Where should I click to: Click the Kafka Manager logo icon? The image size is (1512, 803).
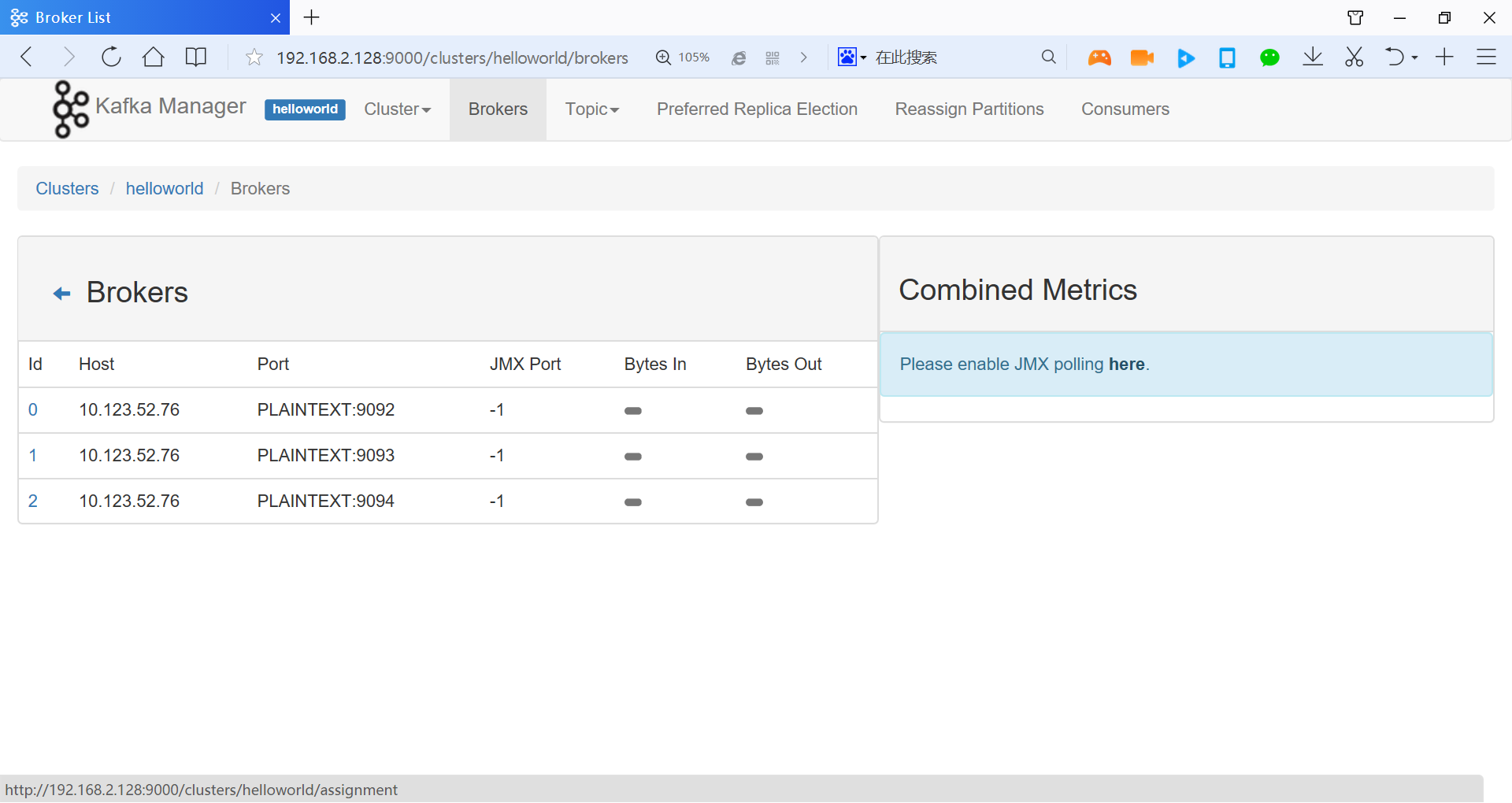70,109
